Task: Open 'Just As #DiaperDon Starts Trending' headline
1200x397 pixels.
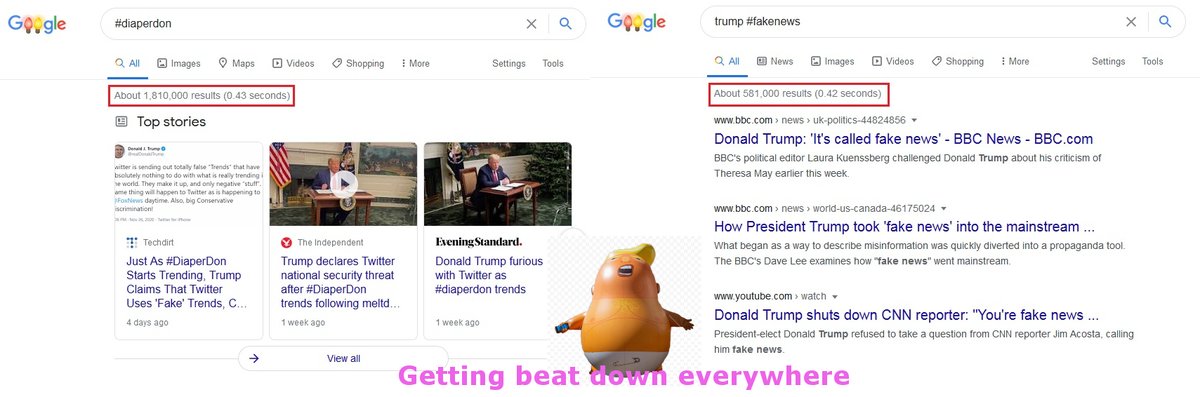Action: click(x=187, y=282)
